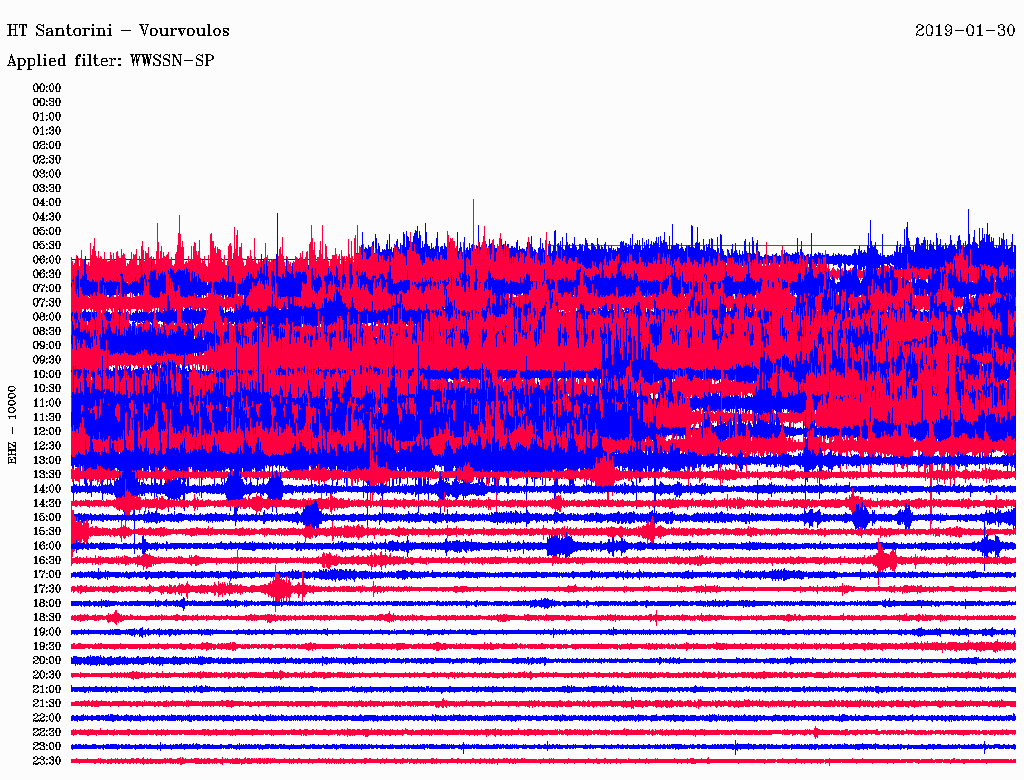Image resolution: width=1024 pixels, height=780 pixels.
Task: Click the 18:00 time label
Action: tap(47, 604)
